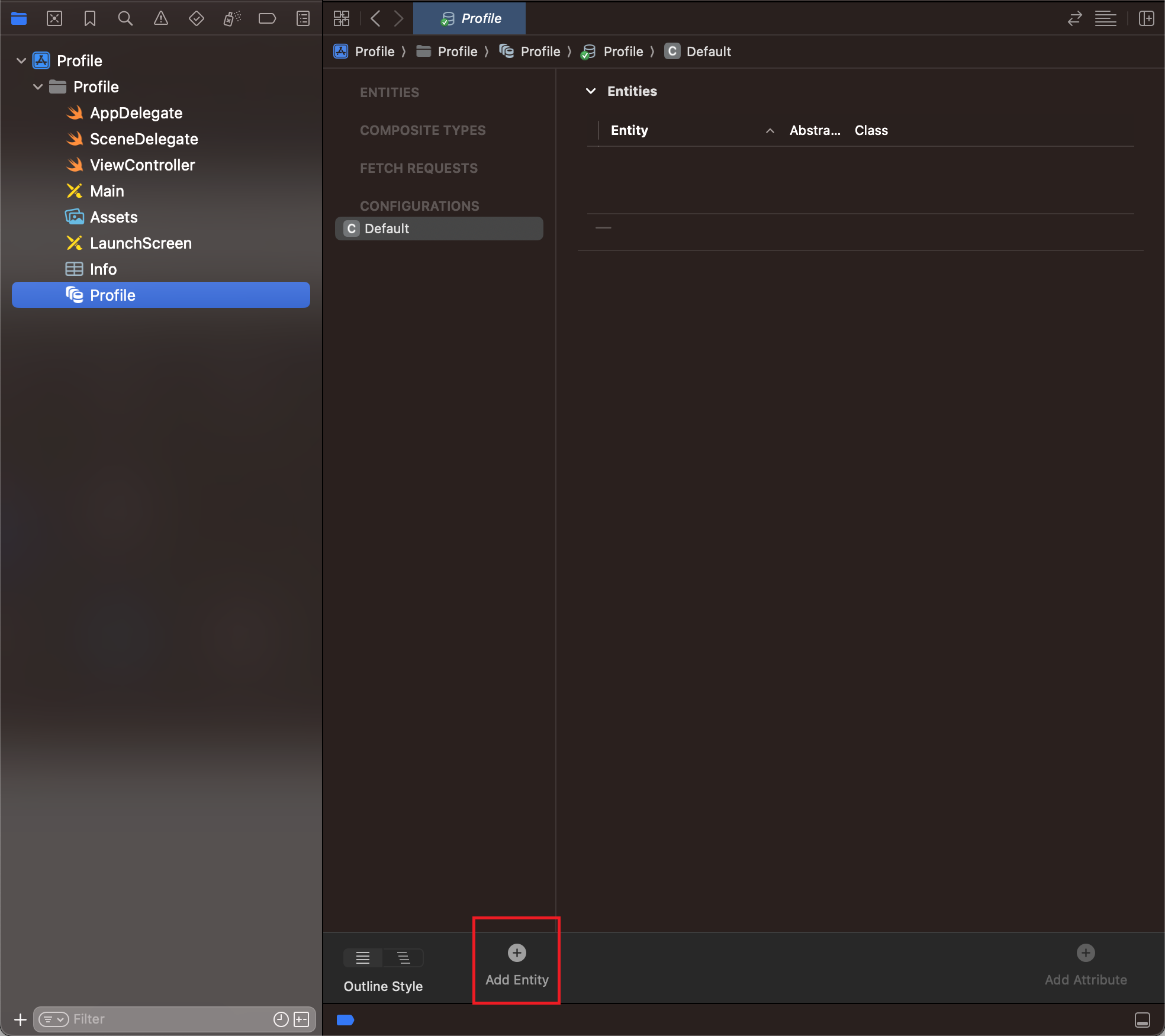The width and height of the screenshot is (1165, 1036).
Task: Open the Bookmark navigator
Action: [x=90, y=18]
